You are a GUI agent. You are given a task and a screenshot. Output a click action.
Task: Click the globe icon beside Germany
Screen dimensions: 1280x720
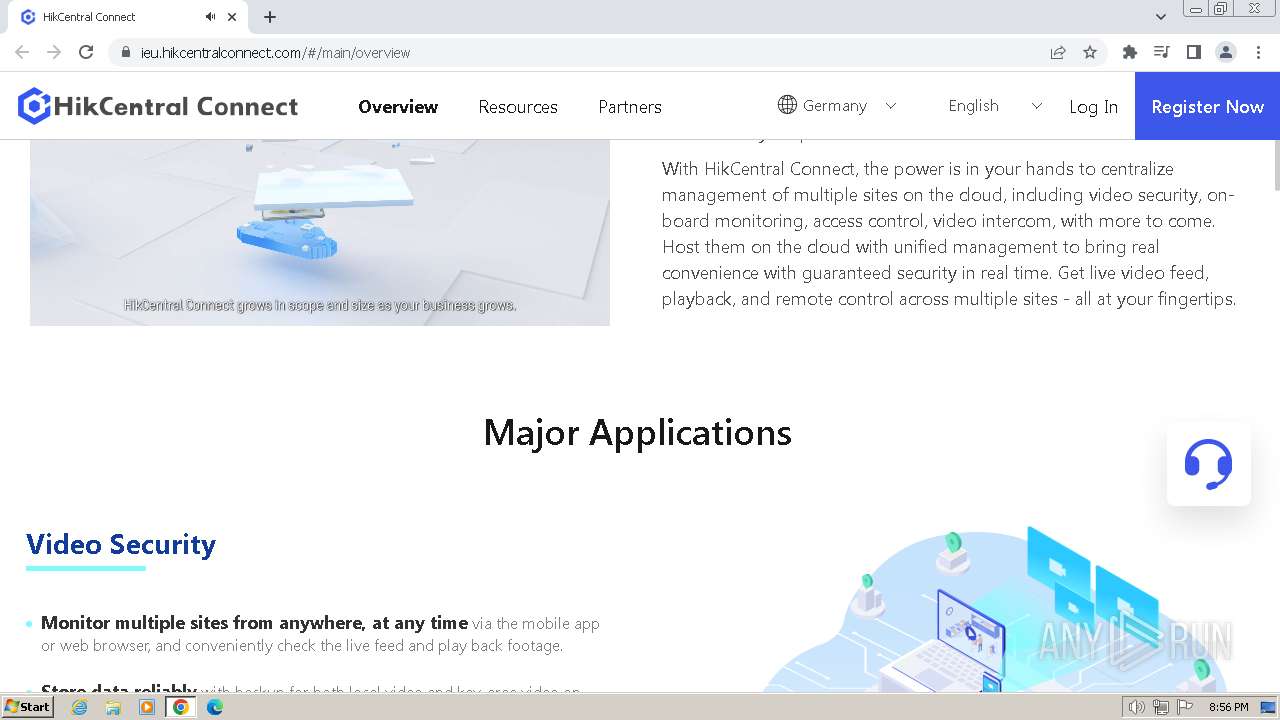click(x=787, y=105)
